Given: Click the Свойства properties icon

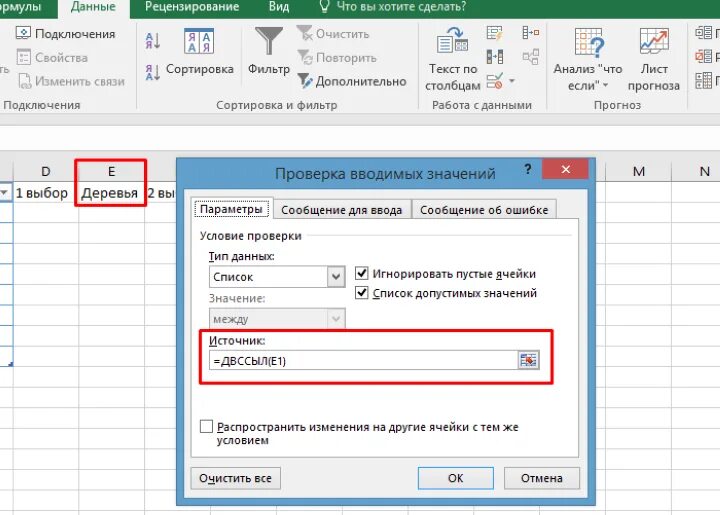Looking at the screenshot, I should pyautogui.click(x=23, y=57).
